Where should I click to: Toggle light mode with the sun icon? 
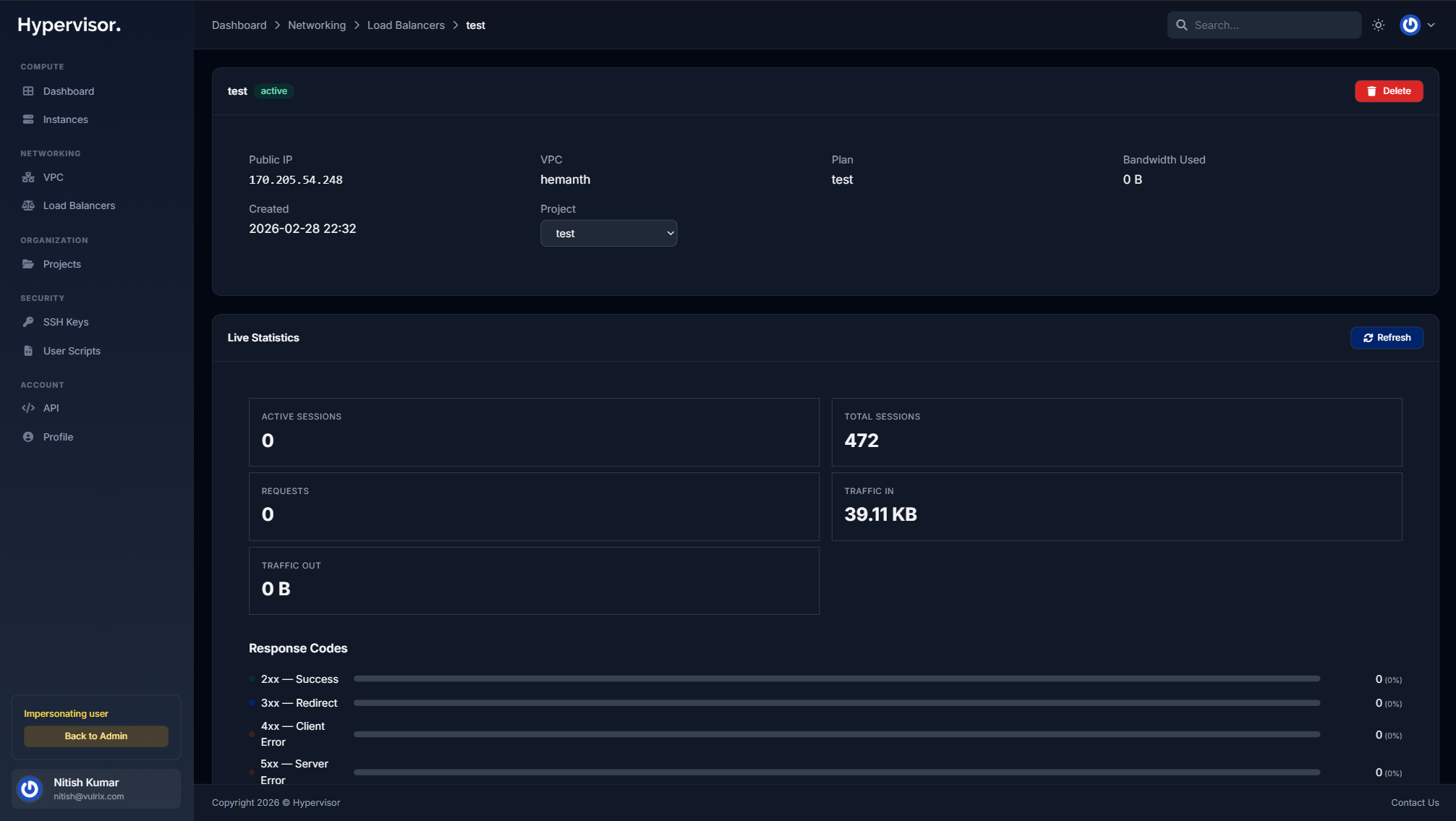1378,25
